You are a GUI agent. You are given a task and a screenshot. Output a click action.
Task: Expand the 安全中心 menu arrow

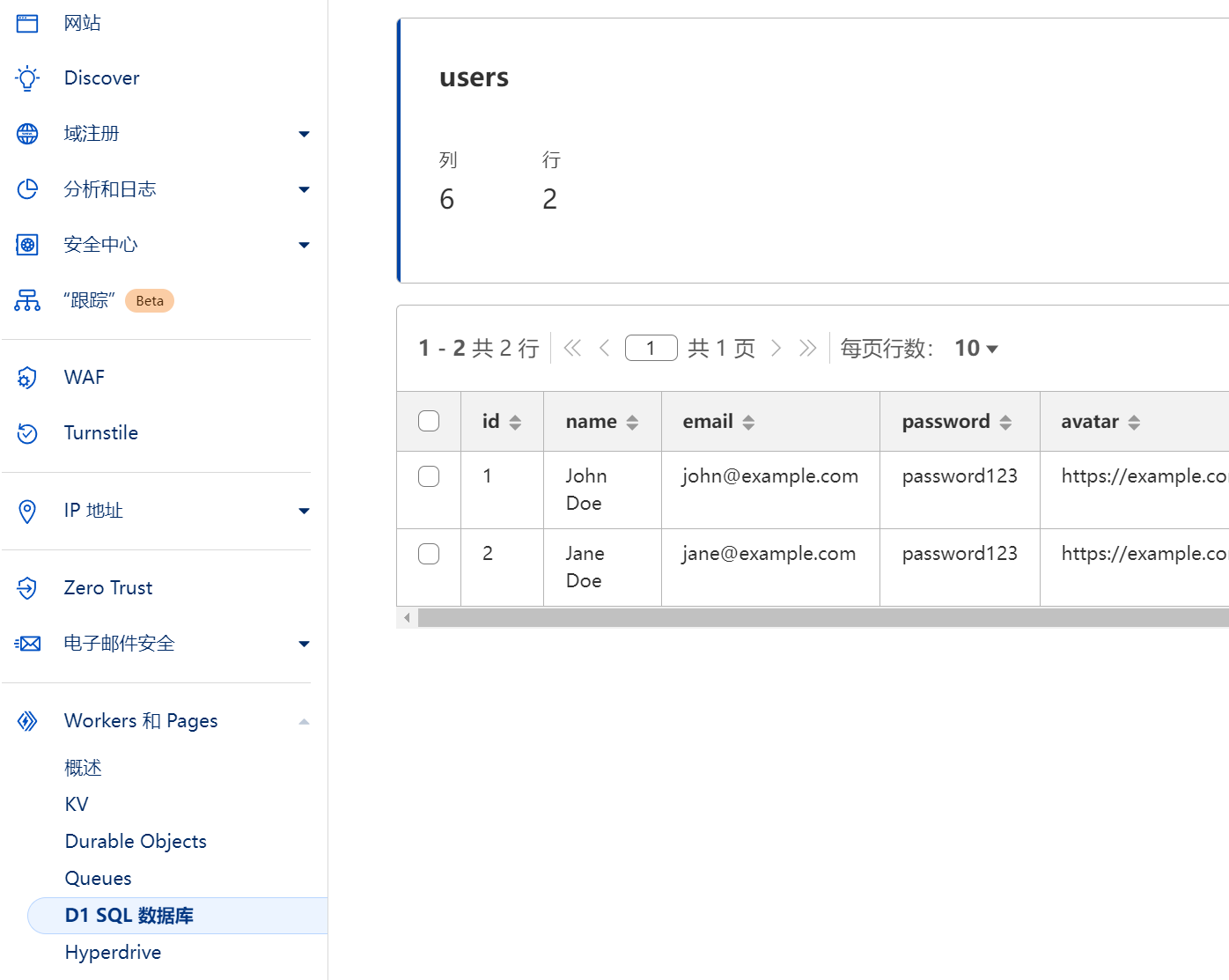coord(304,246)
